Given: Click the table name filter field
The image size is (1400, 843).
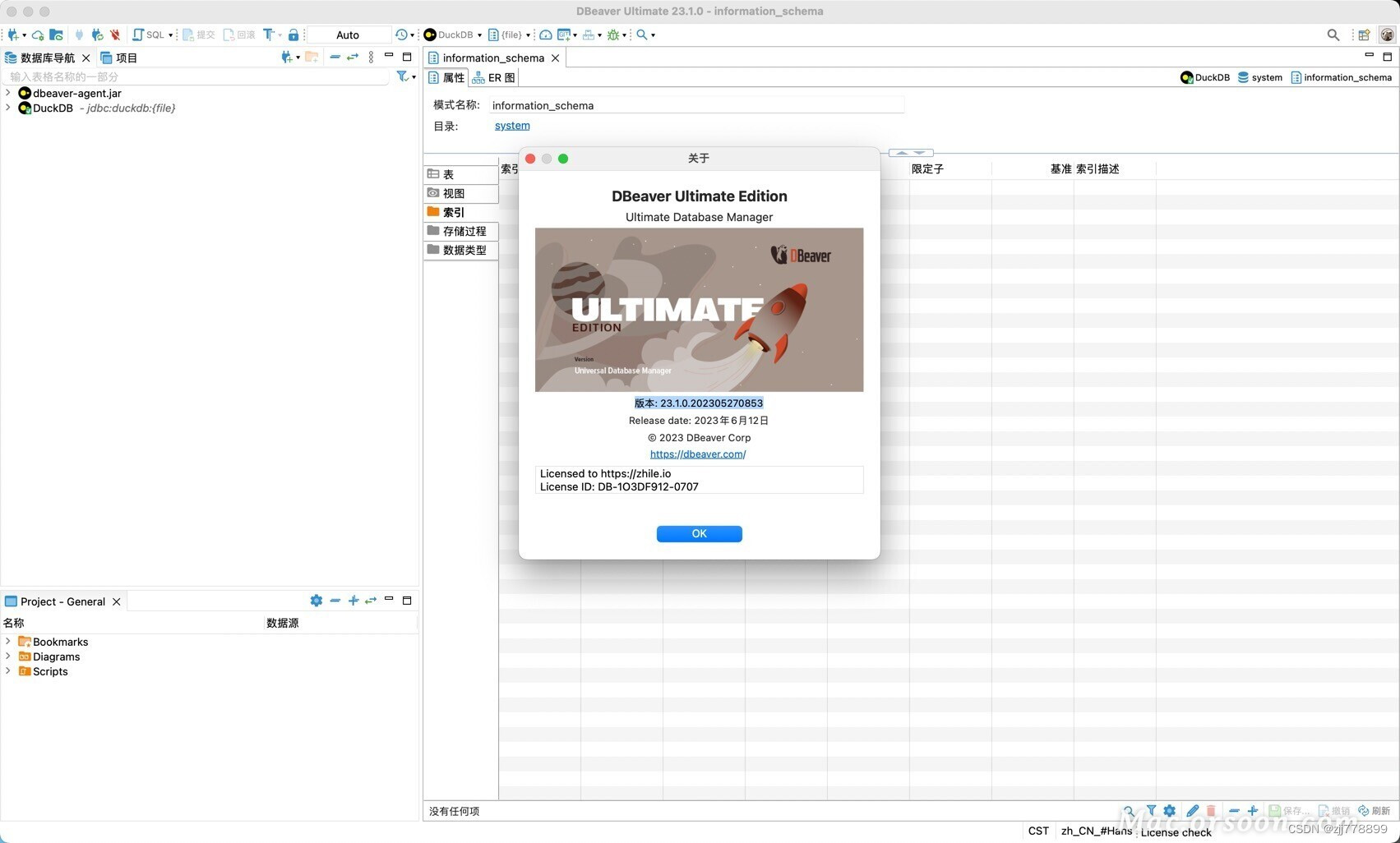Looking at the screenshot, I should pyautogui.click(x=197, y=76).
